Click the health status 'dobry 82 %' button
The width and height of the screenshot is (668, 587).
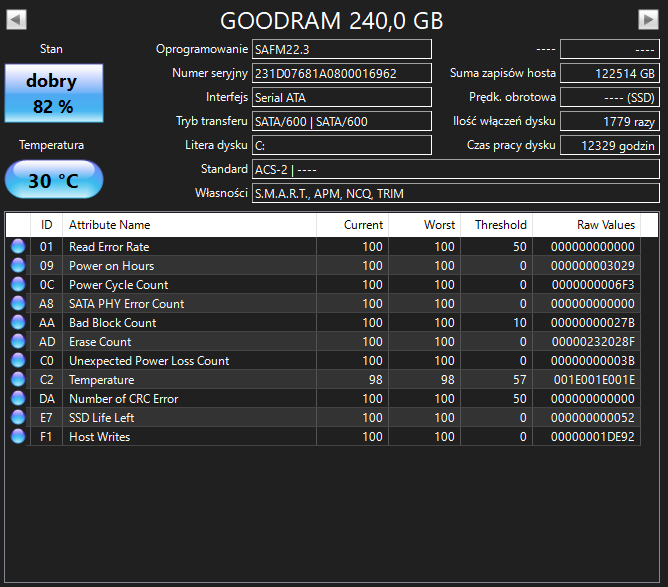[x=54, y=93]
